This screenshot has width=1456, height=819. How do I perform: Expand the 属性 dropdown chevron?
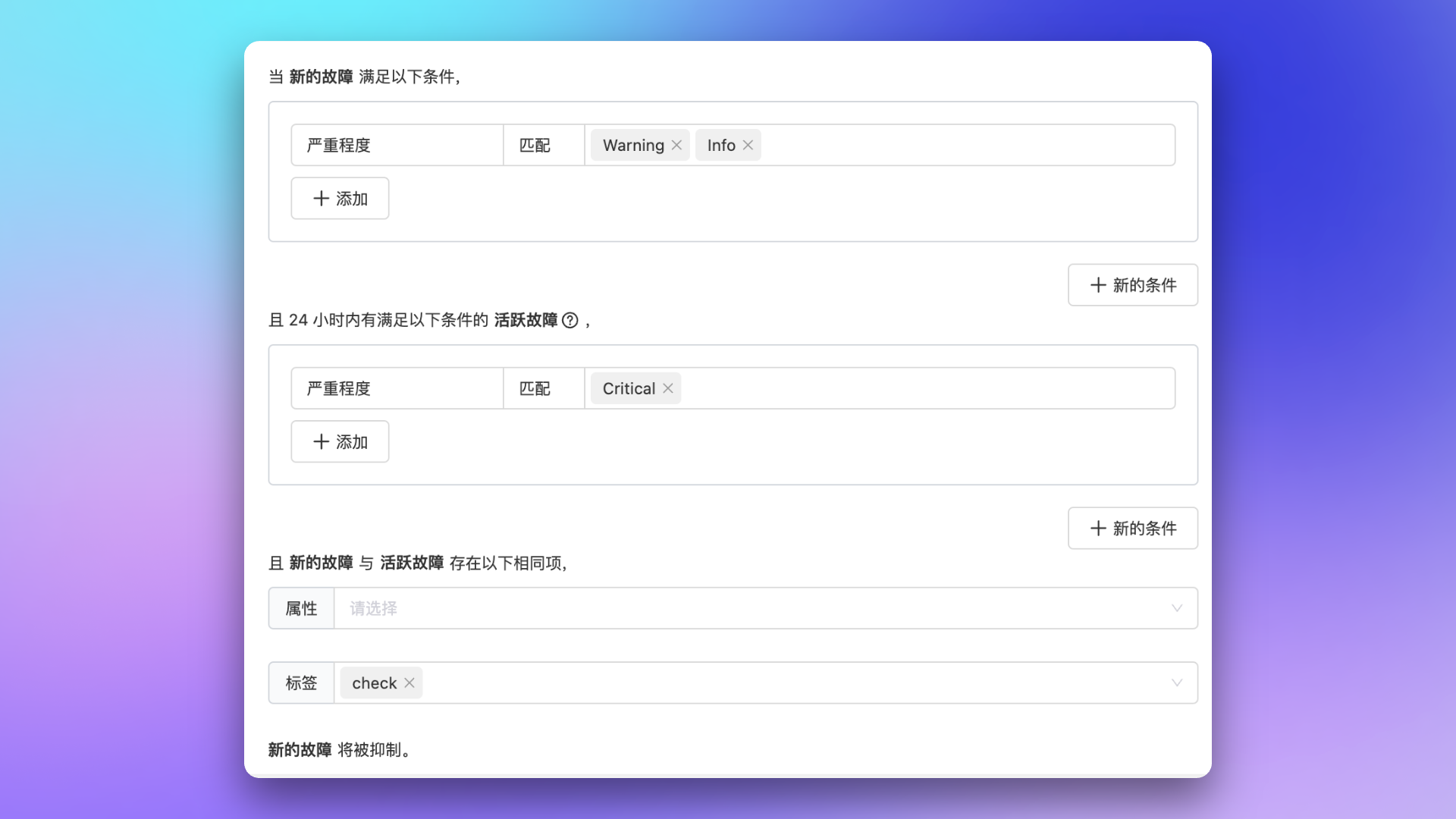tap(1176, 608)
